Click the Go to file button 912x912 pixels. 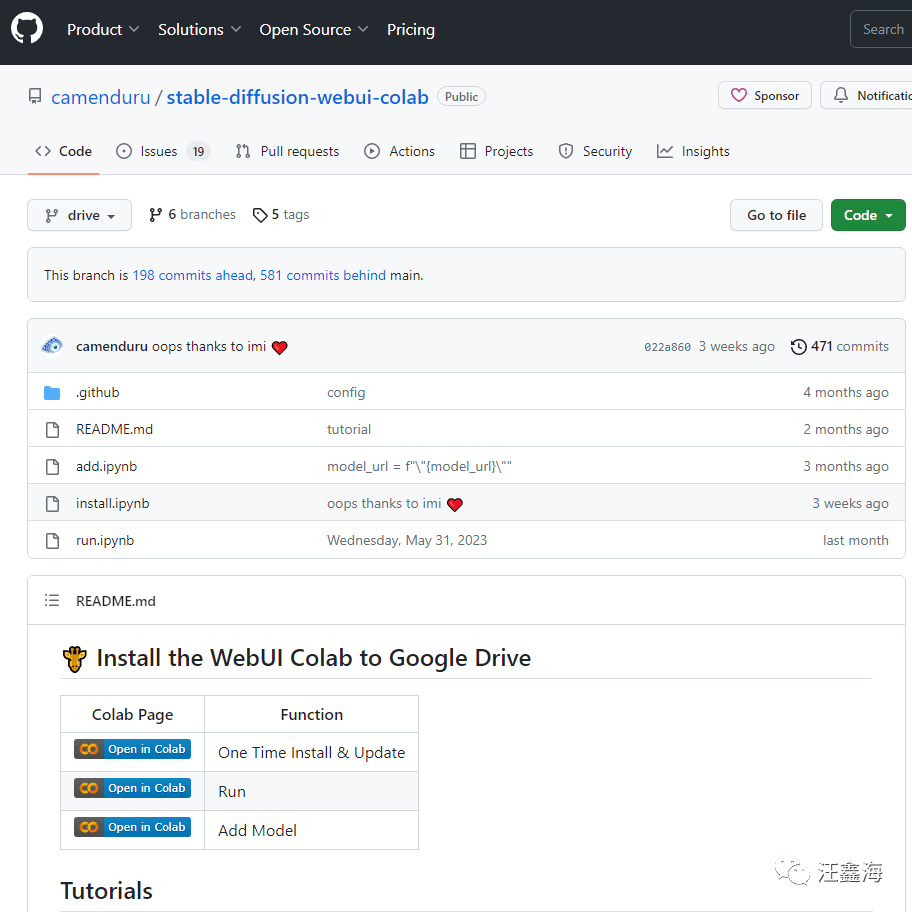pos(776,215)
